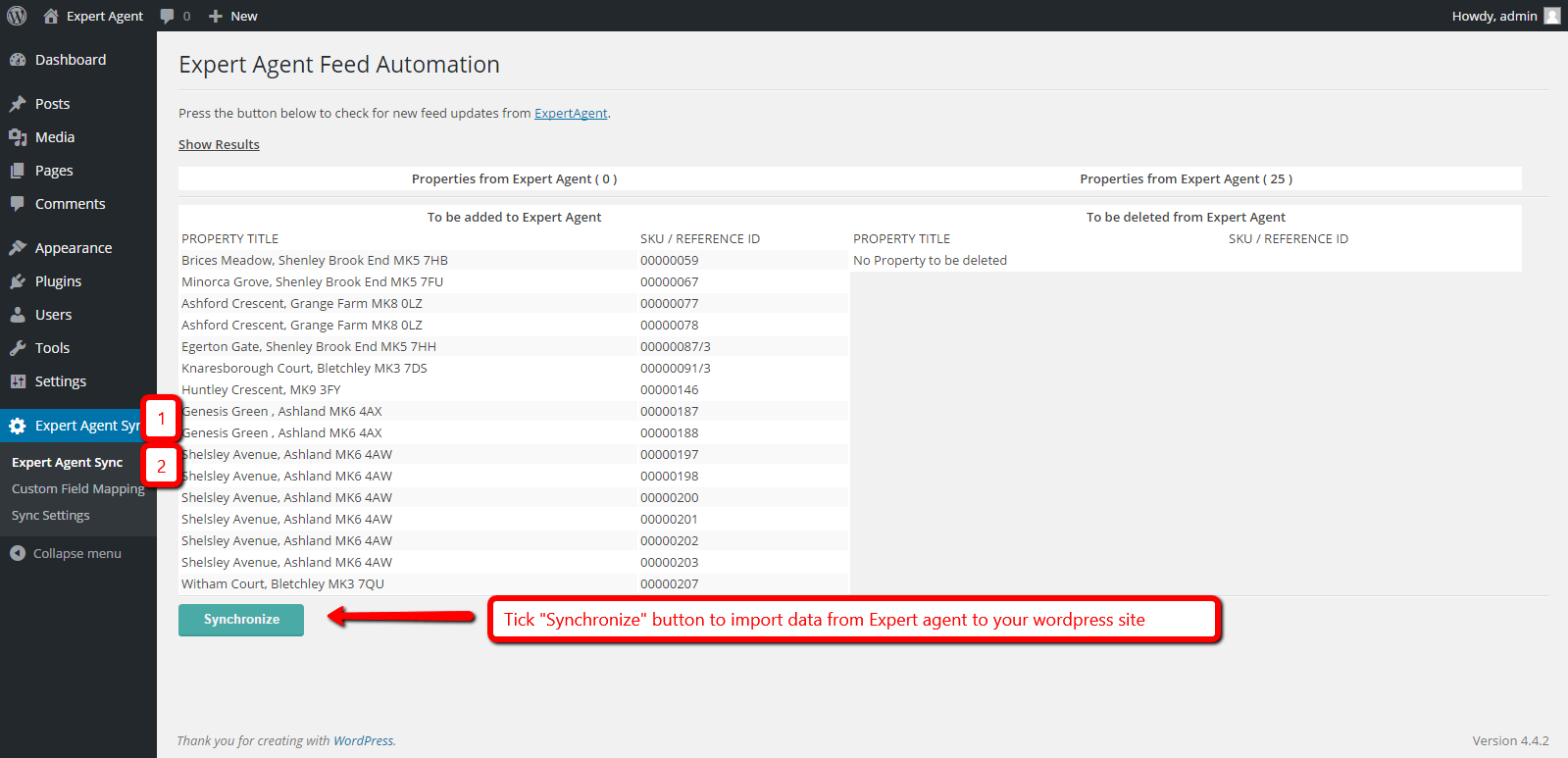Go to the Users menu
This screenshot has height=758, width=1568.
[53, 315]
